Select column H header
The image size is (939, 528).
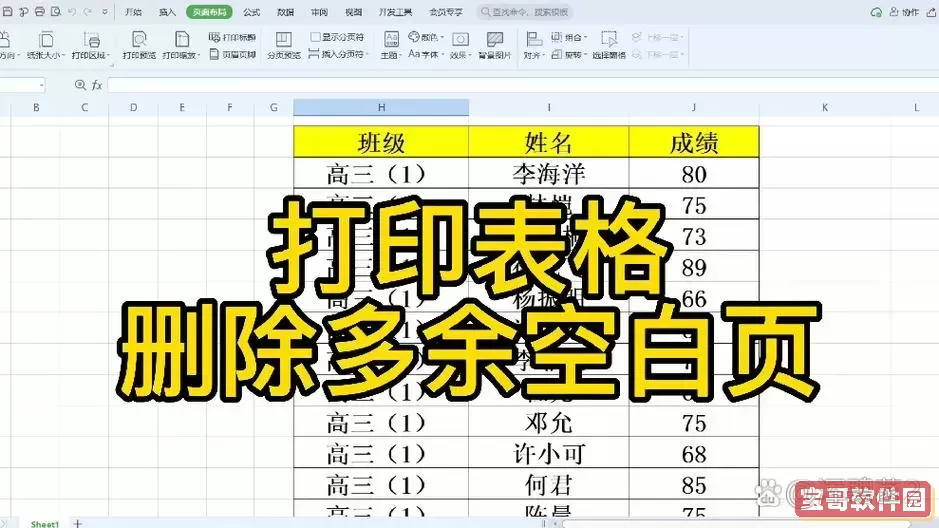[x=381, y=108]
